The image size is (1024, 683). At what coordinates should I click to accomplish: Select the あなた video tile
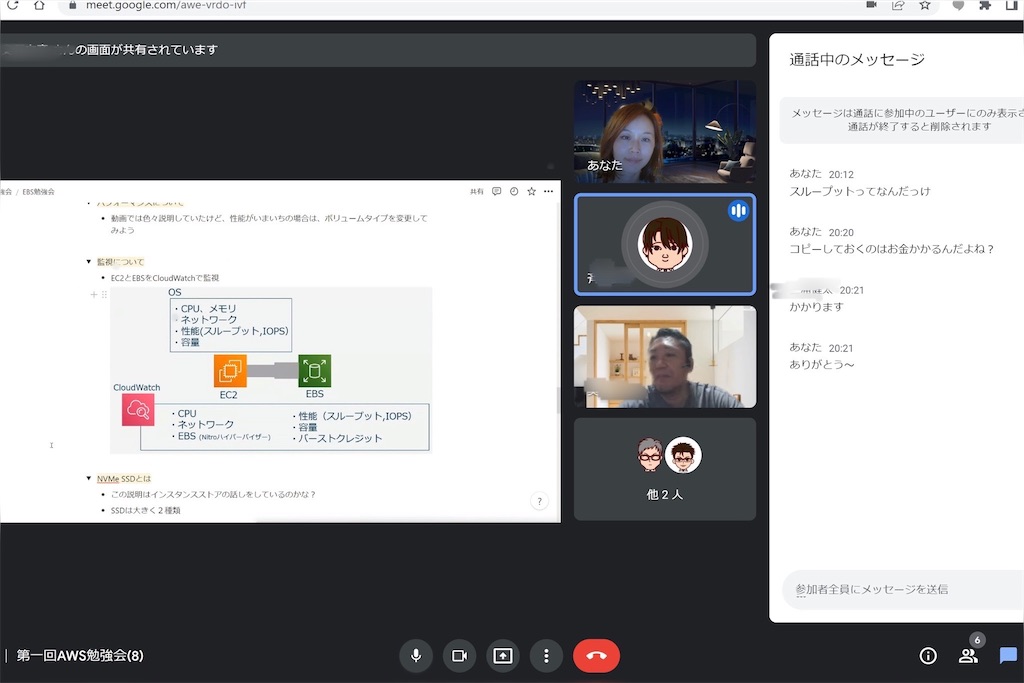coord(665,131)
